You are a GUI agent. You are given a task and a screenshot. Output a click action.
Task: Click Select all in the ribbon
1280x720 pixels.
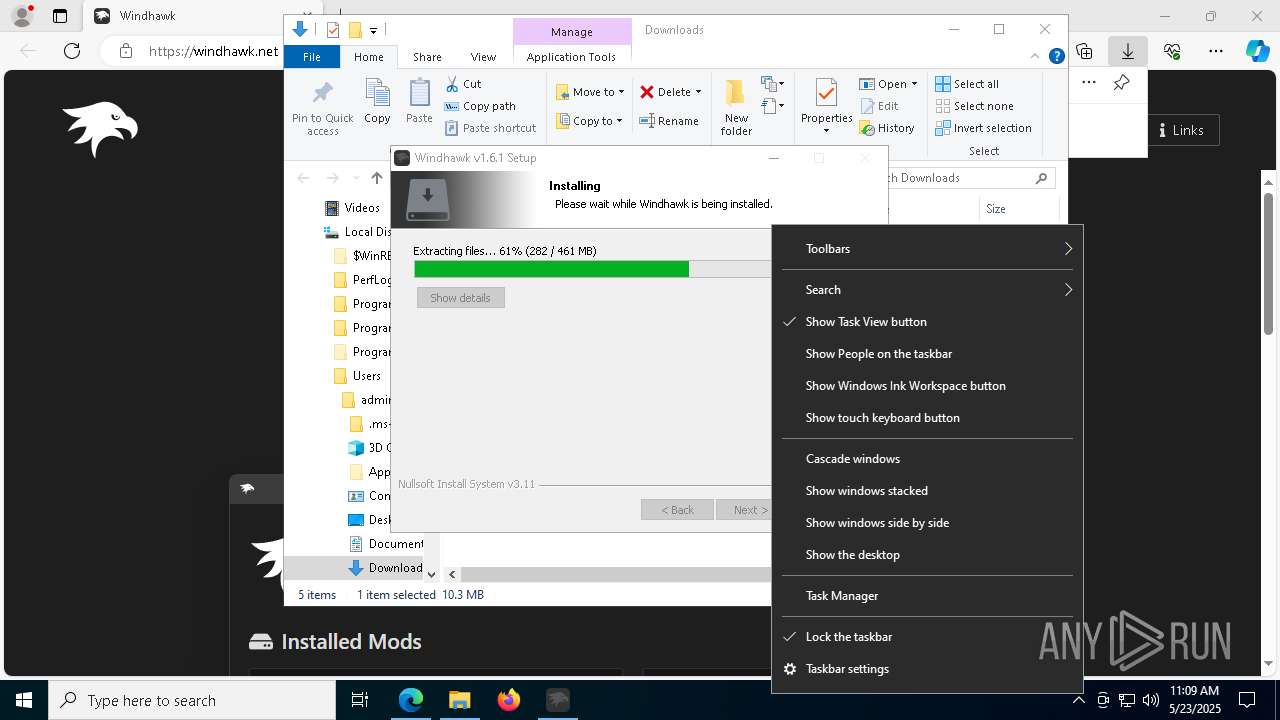(x=967, y=84)
